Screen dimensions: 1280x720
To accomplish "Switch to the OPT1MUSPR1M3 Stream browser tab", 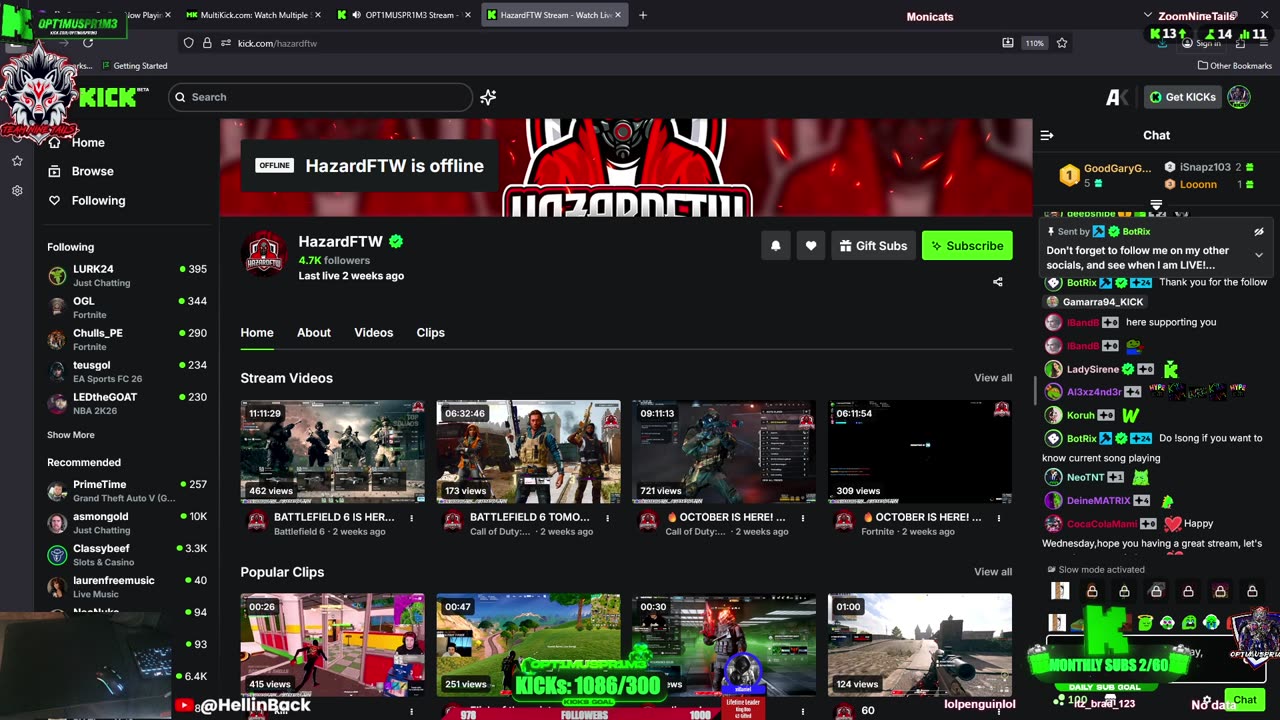I will (x=403, y=15).
